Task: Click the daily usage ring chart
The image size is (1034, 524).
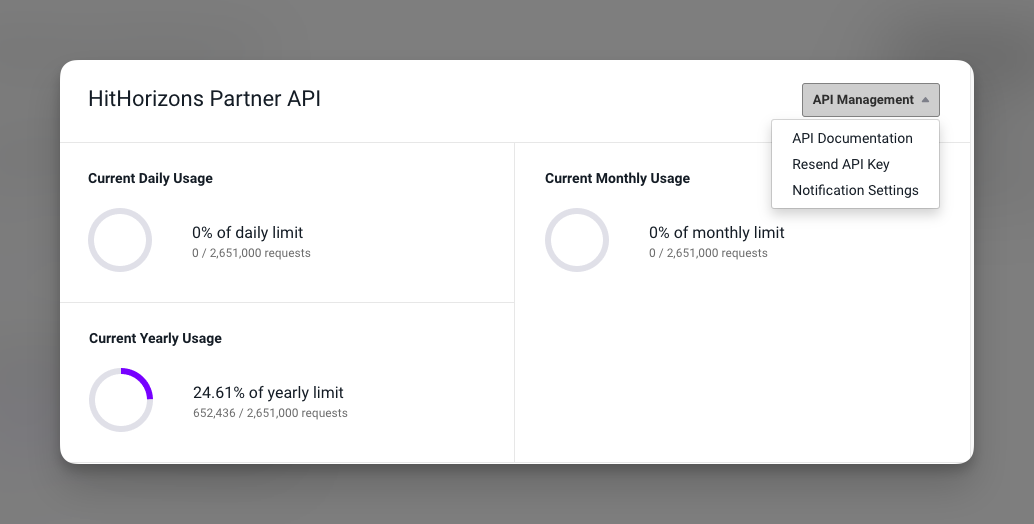Action: click(x=120, y=240)
